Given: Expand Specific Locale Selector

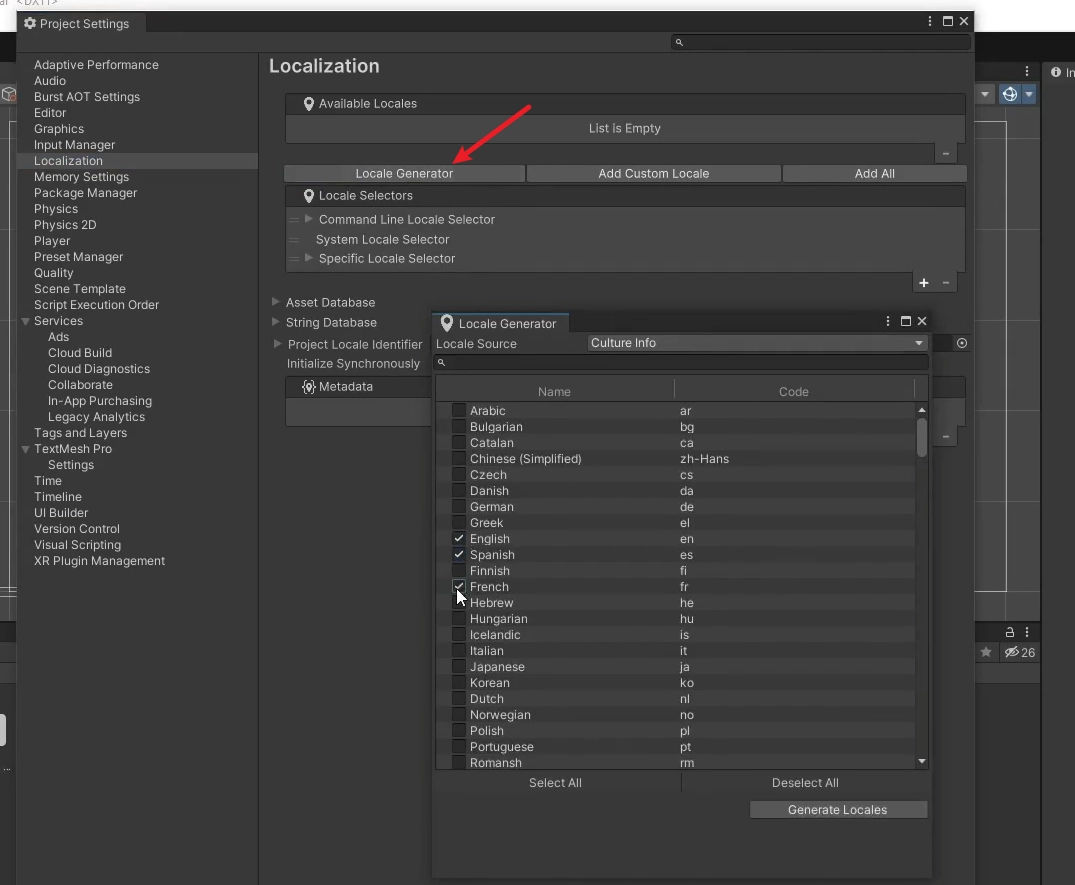Looking at the screenshot, I should point(309,258).
